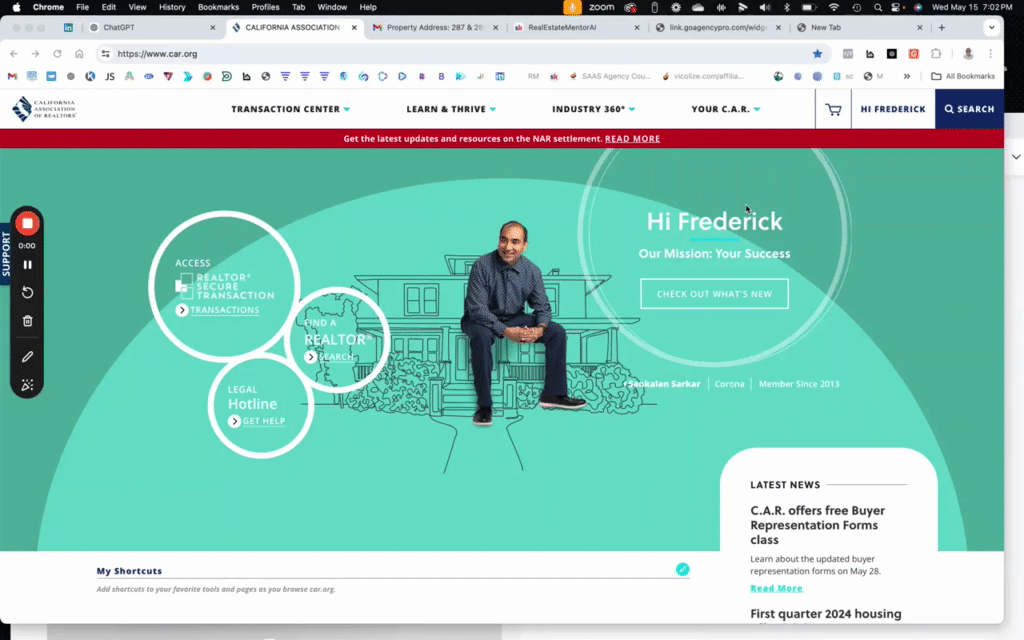
Task: Expand the Your C.A.R. menu
Action: (x=726, y=109)
